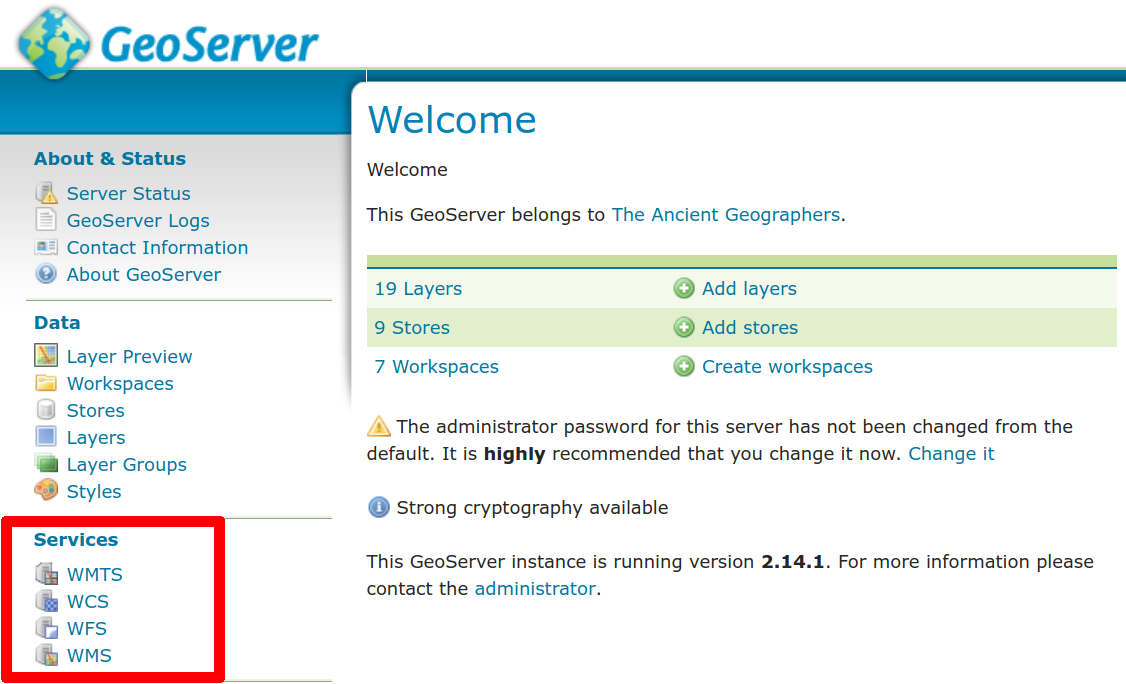Click the GeoServer globe logo

[x=54, y=43]
